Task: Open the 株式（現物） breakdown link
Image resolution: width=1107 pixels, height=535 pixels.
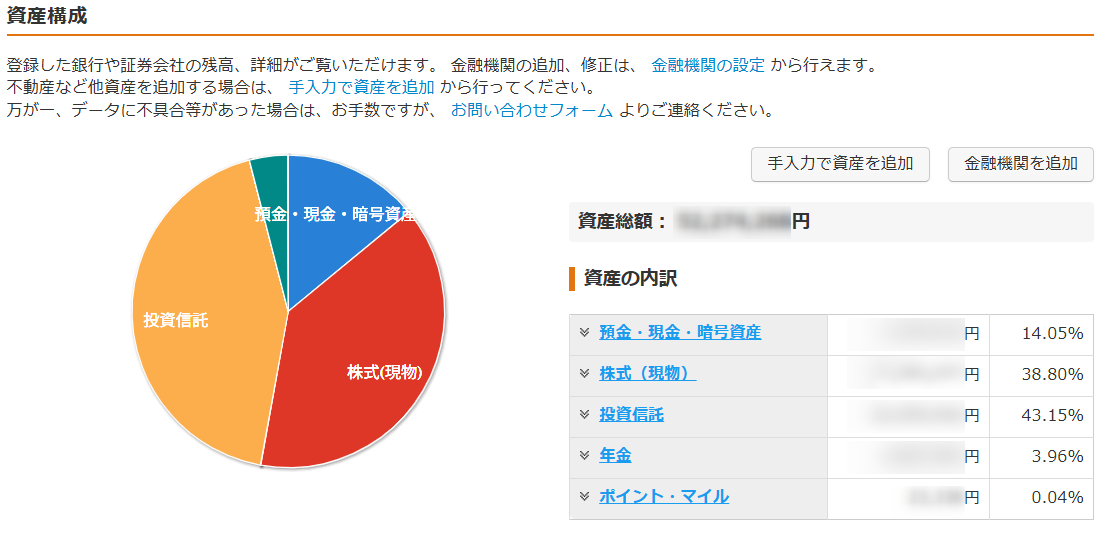Action: [x=647, y=374]
